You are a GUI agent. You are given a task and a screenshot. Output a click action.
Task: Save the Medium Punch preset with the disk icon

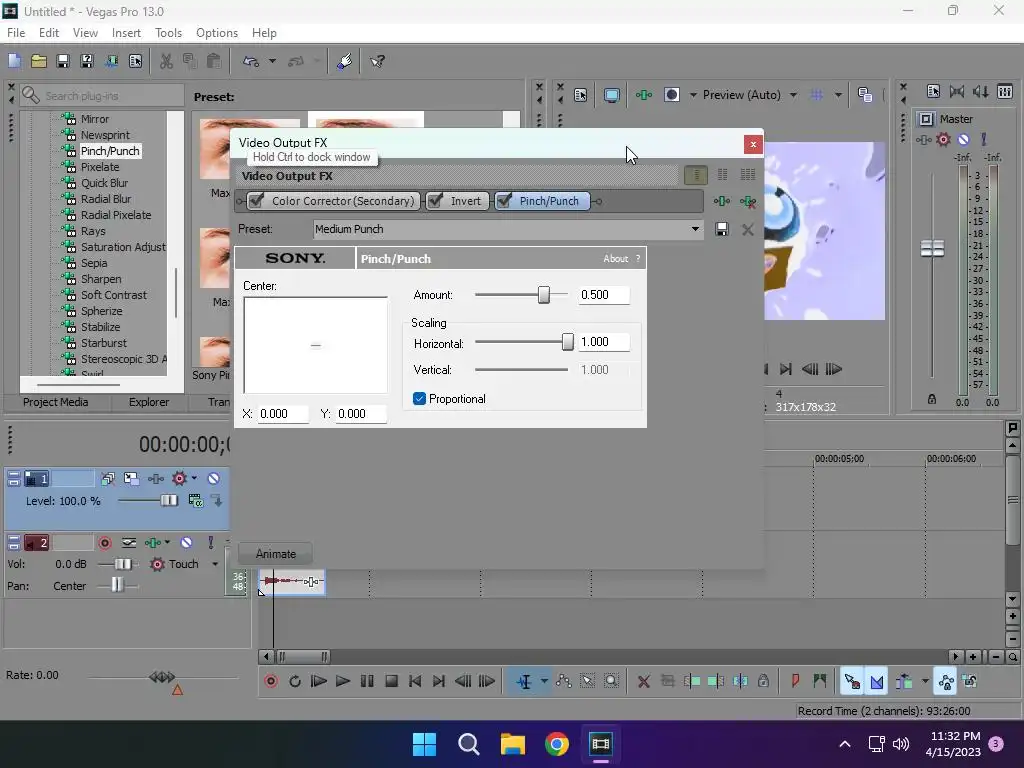(x=722, y=229)
